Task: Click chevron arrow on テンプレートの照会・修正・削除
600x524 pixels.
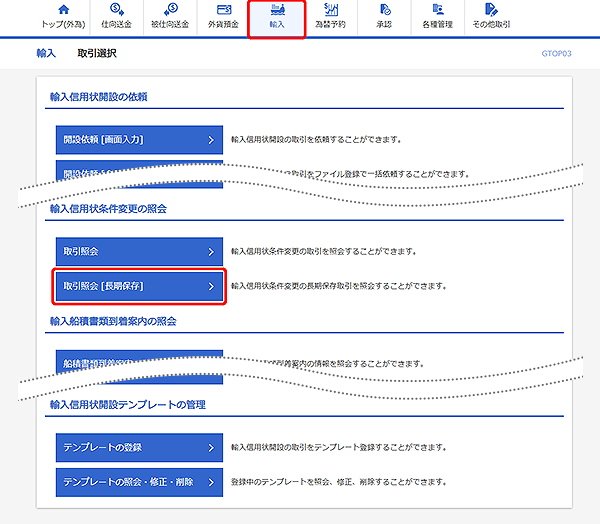Action: pyautogui.click(x=211, y=482)
